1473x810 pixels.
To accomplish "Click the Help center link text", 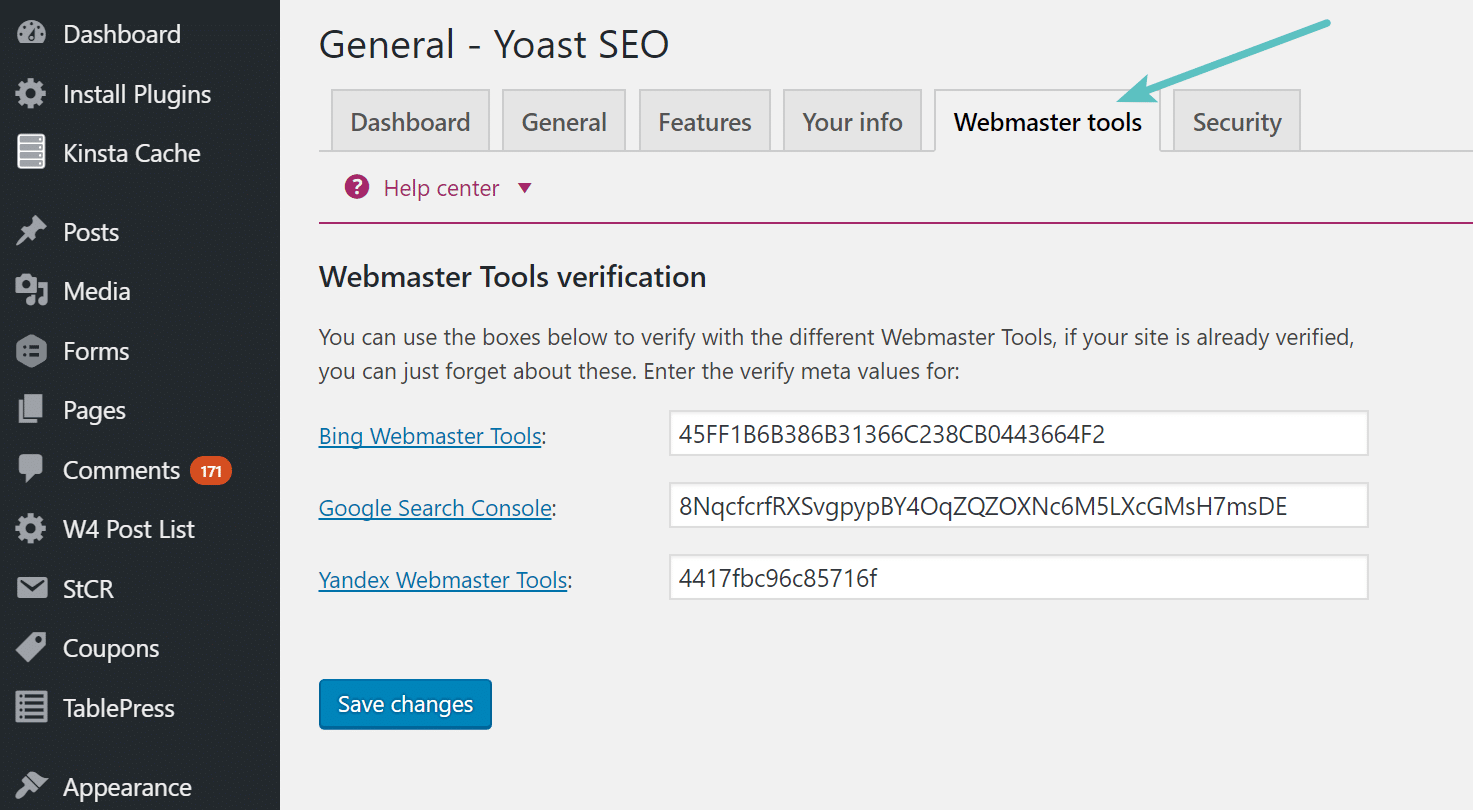I will point(441,188).
